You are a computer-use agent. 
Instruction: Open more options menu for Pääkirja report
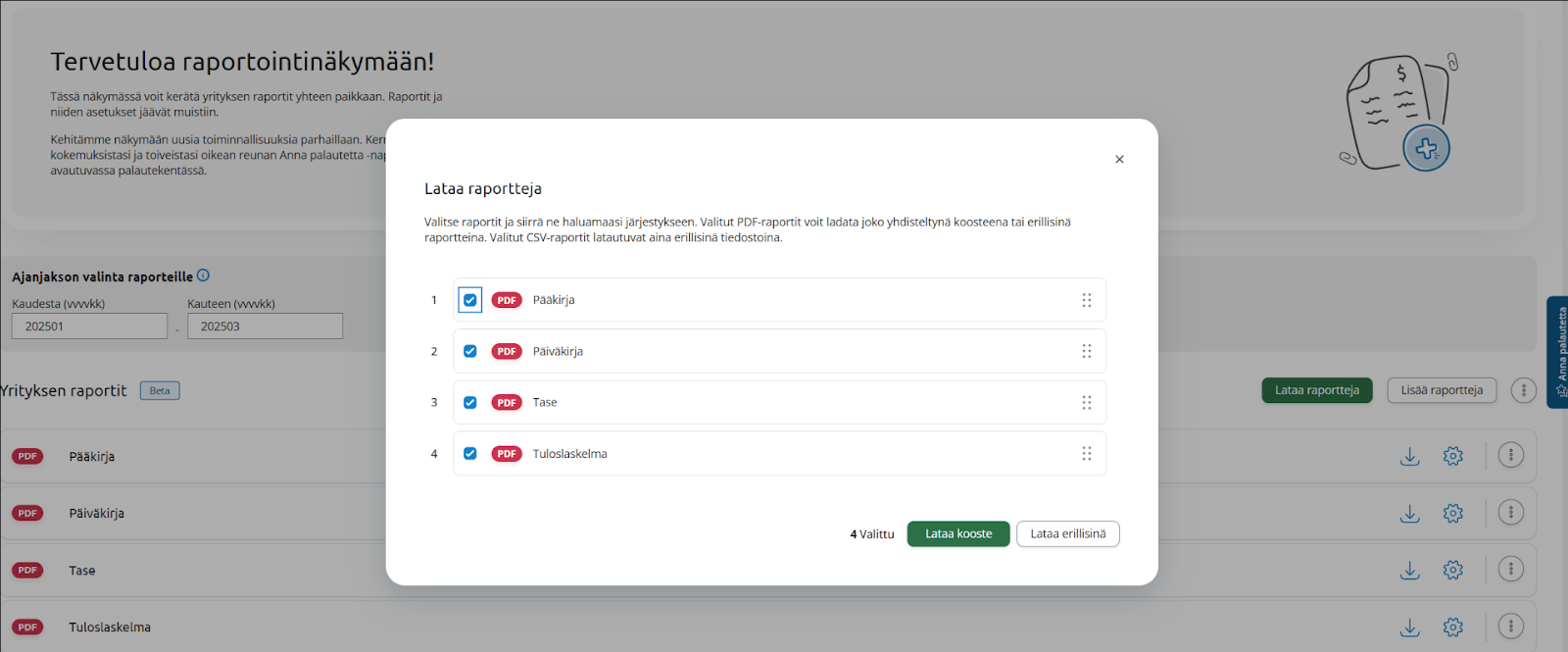[1510, 455]
